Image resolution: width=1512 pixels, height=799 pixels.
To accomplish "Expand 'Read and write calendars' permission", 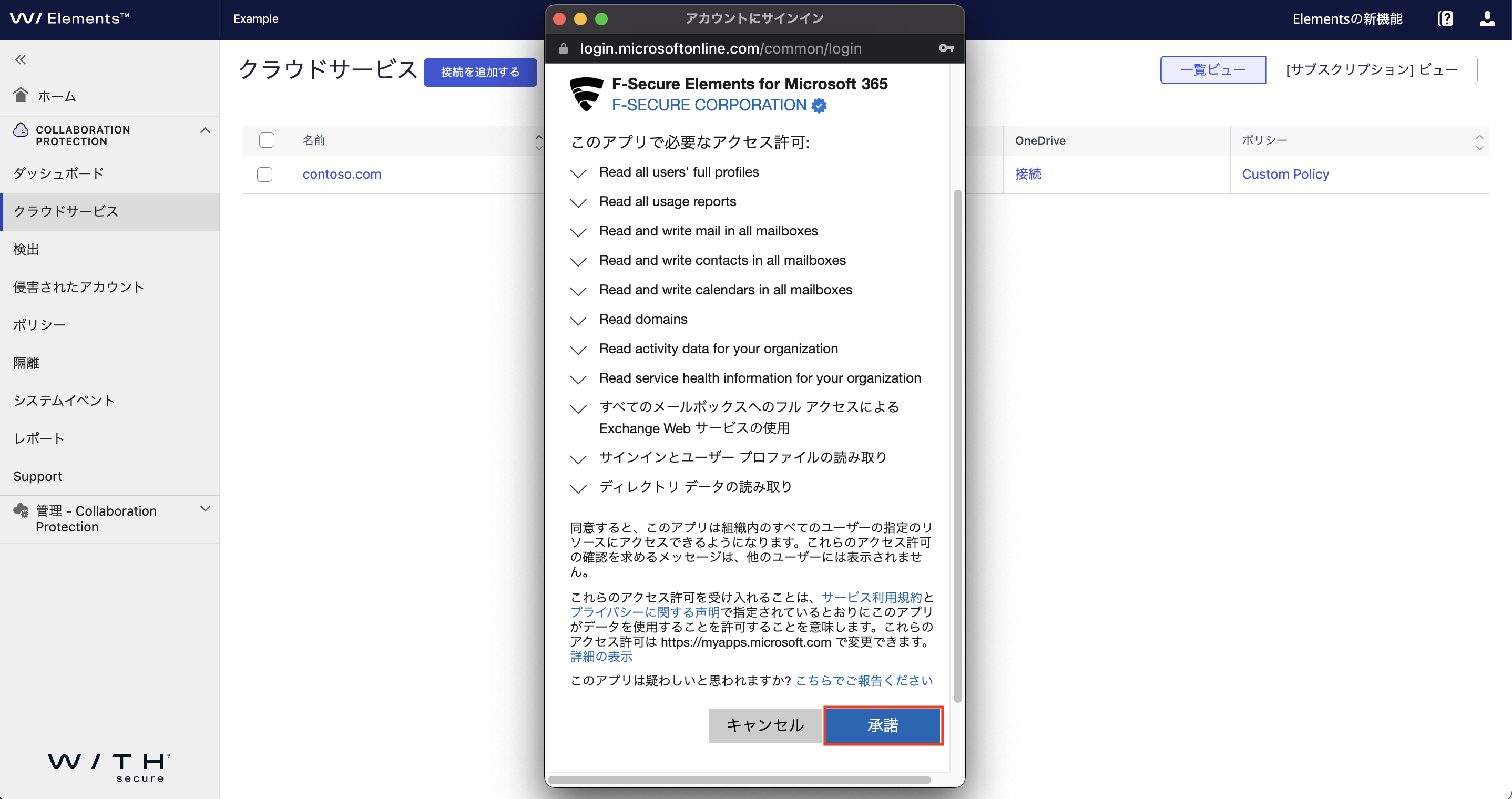I will 578,291.
